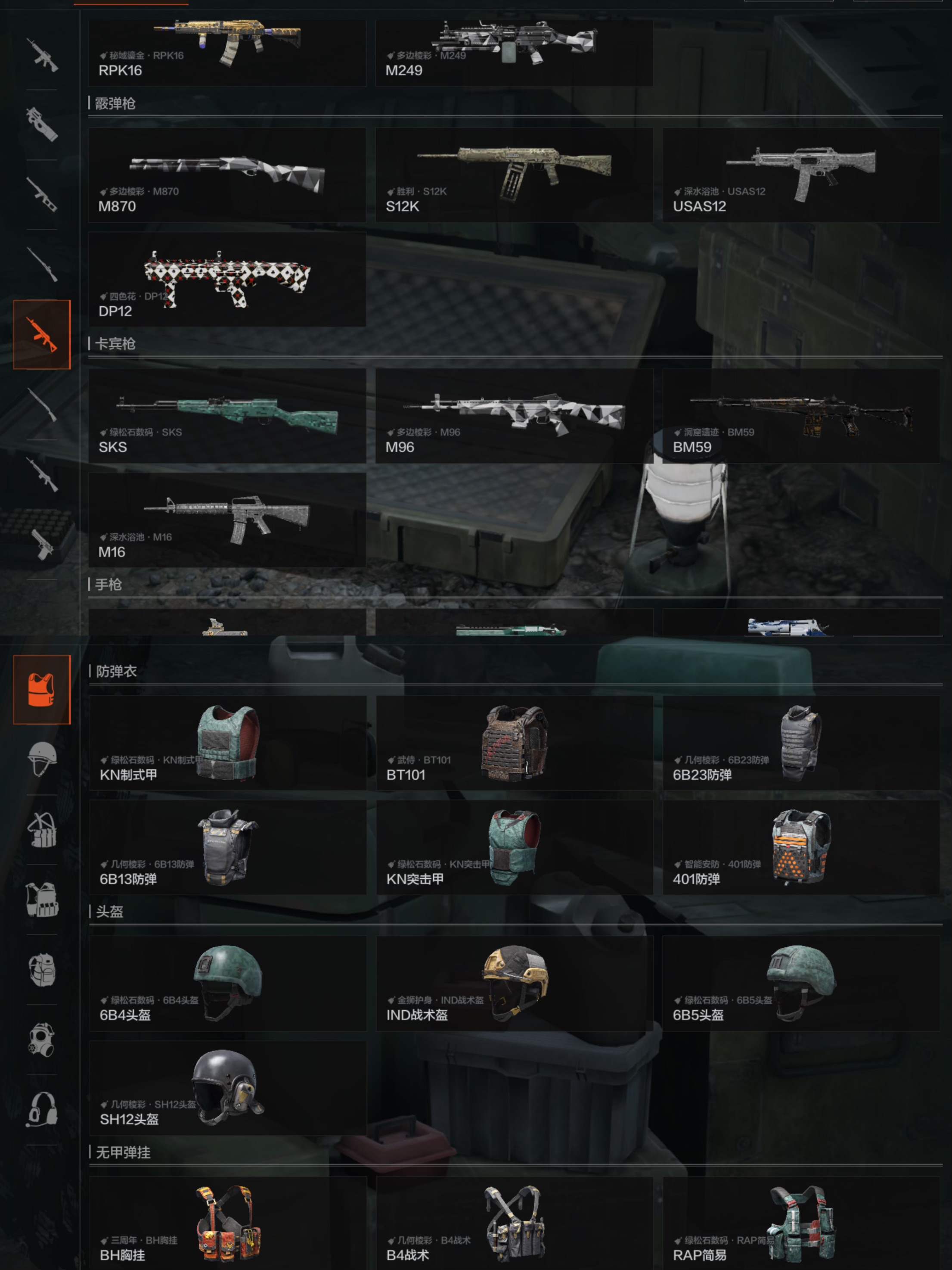952x1270 pixels.
Task: Choose the DP12 four-suit pattern shotgun
Action: [x=227, y=280]
